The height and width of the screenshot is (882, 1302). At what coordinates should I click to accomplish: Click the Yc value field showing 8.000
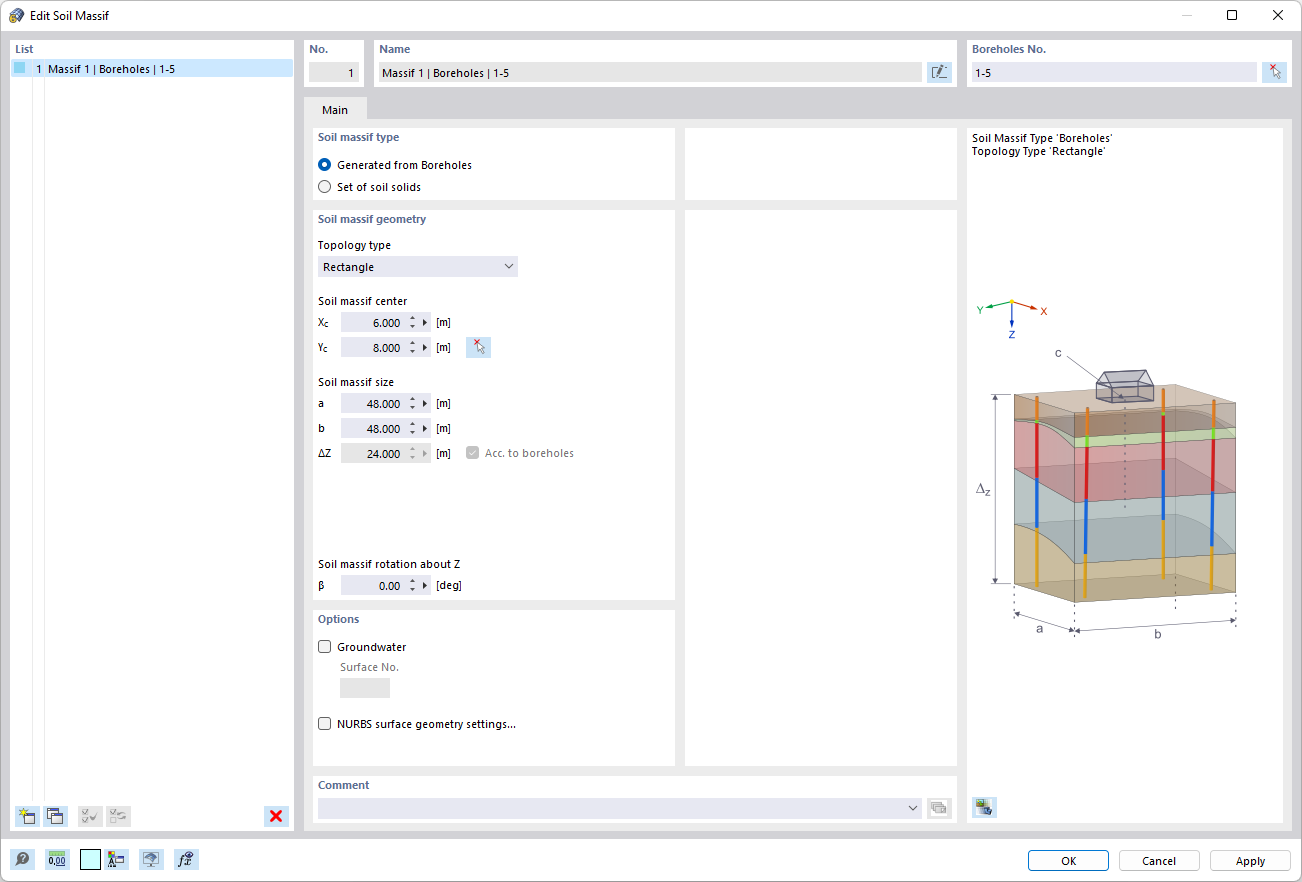372,348
